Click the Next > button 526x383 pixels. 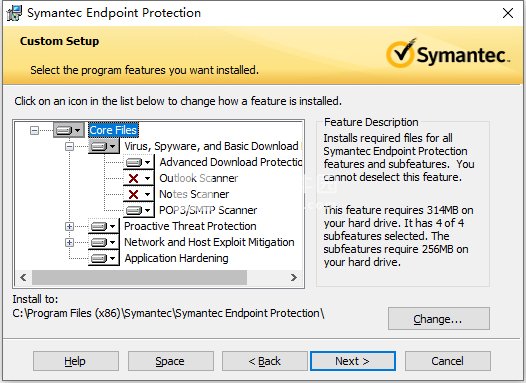pos(353,361)
